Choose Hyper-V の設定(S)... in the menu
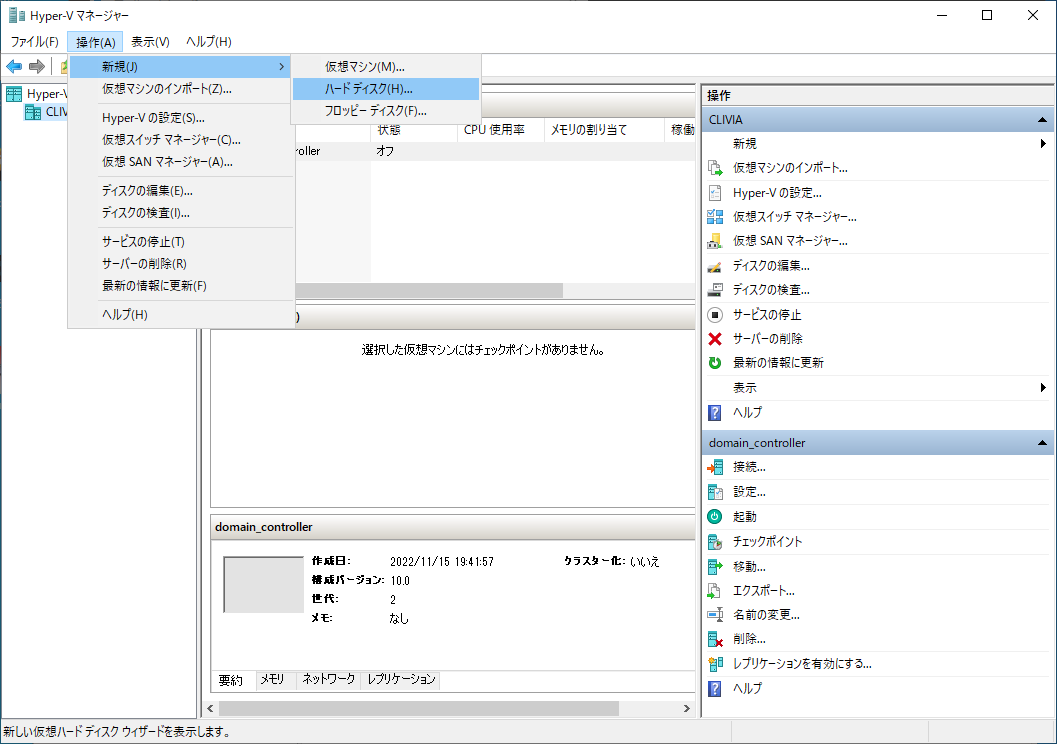 [x=181, y=118]
